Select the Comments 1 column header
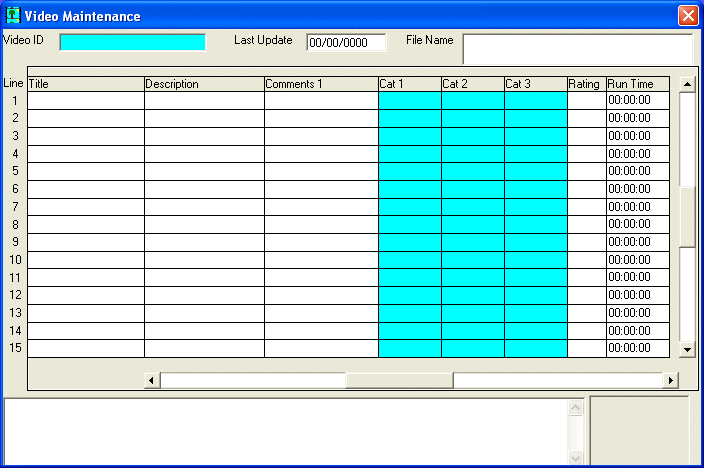The height and width of the screenshot is (468, 704). click(321, 84)
